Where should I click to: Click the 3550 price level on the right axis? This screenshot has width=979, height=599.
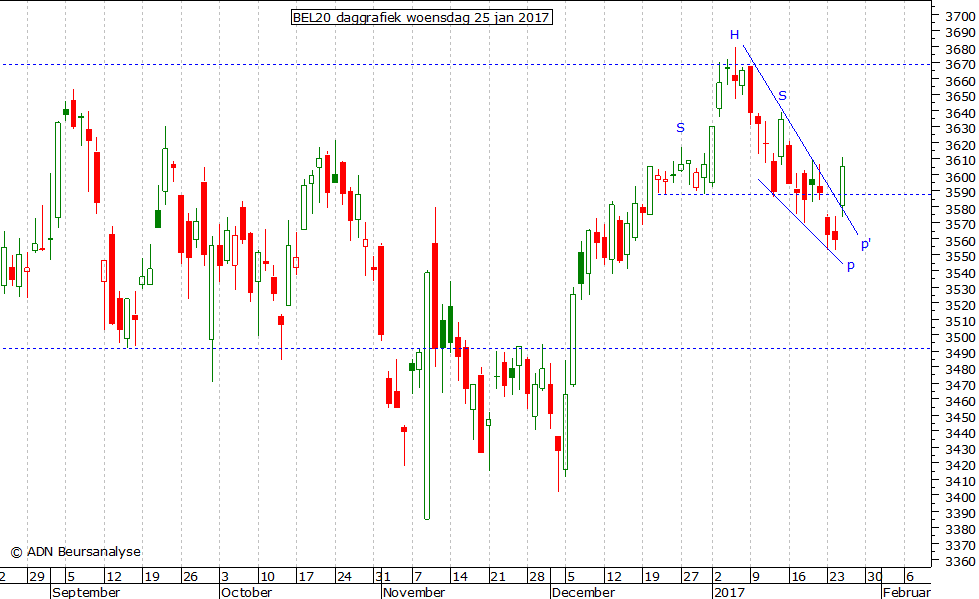click(x=960, y=257)
